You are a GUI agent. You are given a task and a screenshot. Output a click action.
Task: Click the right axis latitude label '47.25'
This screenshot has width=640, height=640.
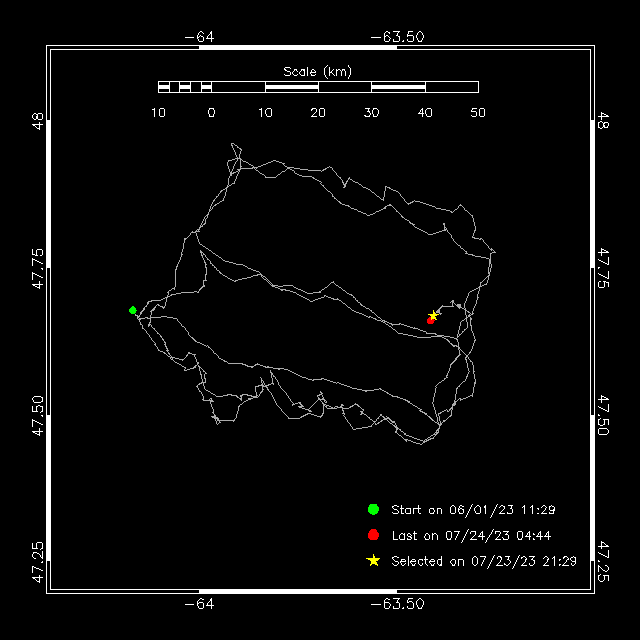603,562
